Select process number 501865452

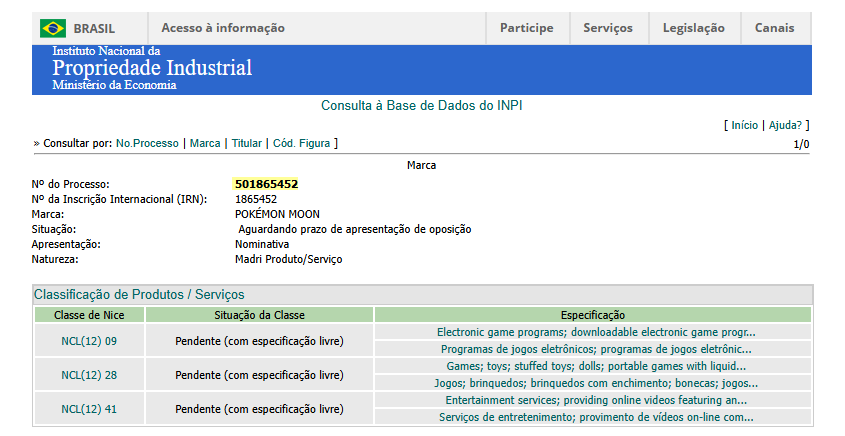[266, 184]
